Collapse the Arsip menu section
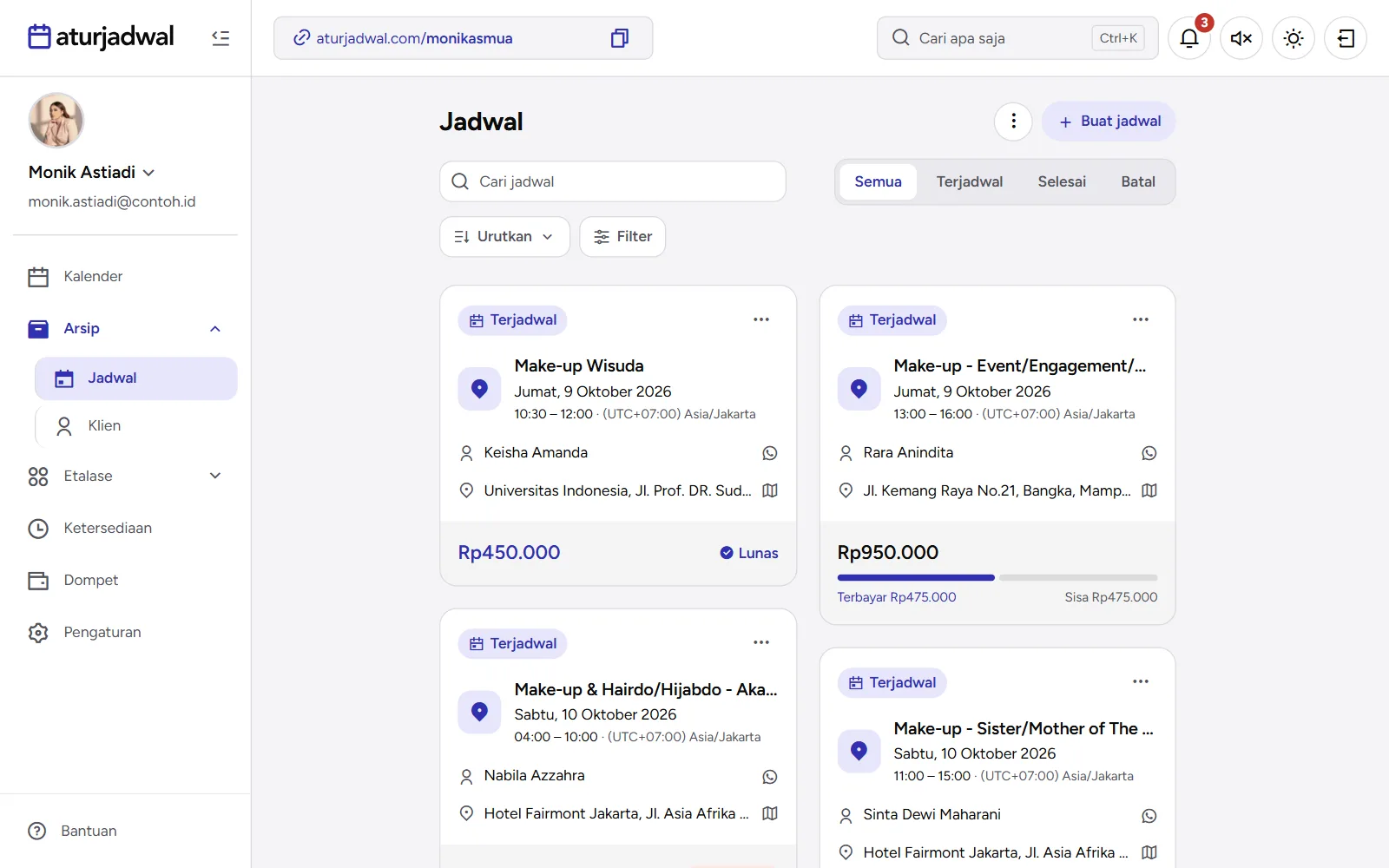This screenshot has height=868, width=1389. (215, 328)
